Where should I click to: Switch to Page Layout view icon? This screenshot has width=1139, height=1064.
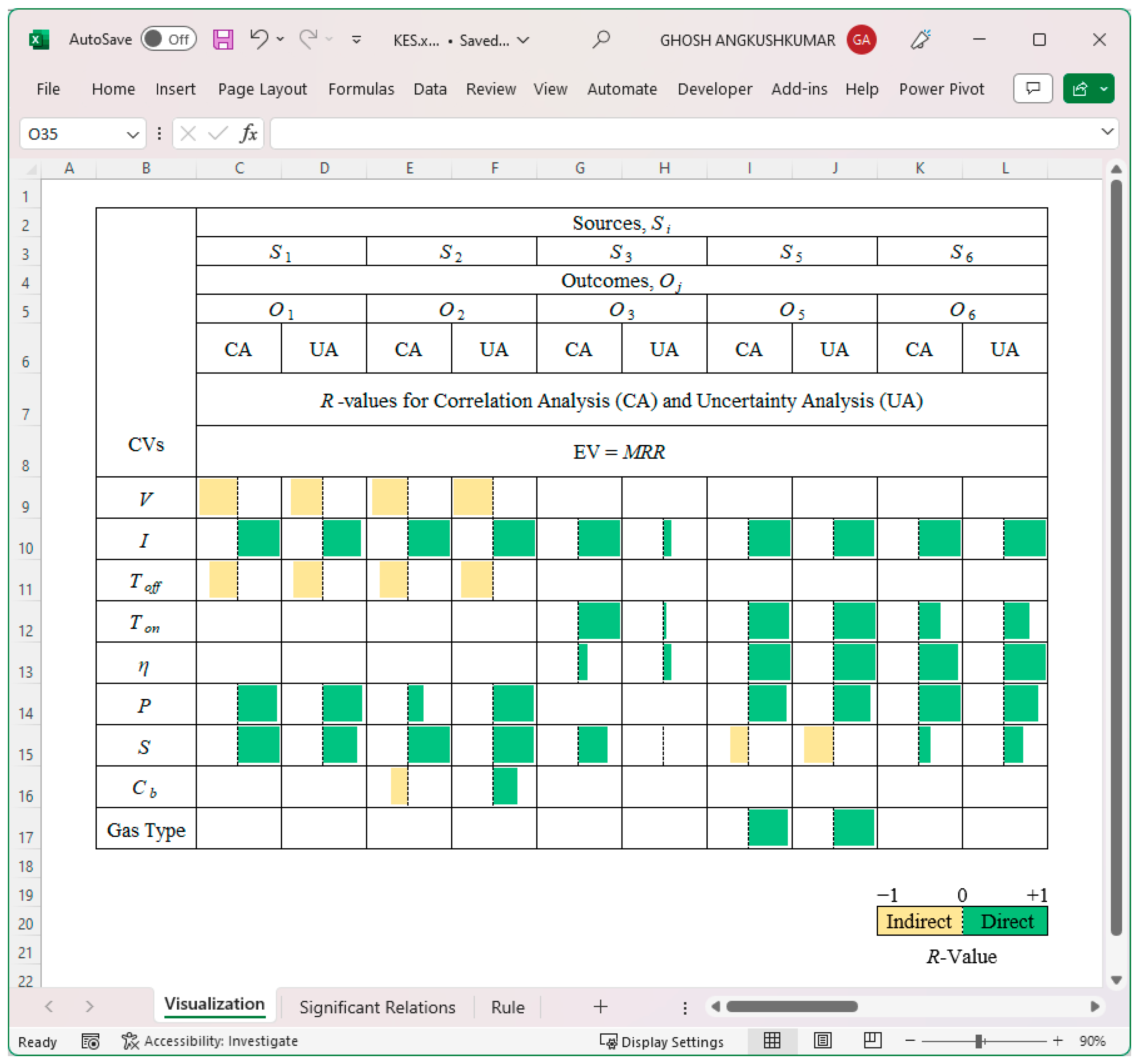click(x=822, y=1041)
